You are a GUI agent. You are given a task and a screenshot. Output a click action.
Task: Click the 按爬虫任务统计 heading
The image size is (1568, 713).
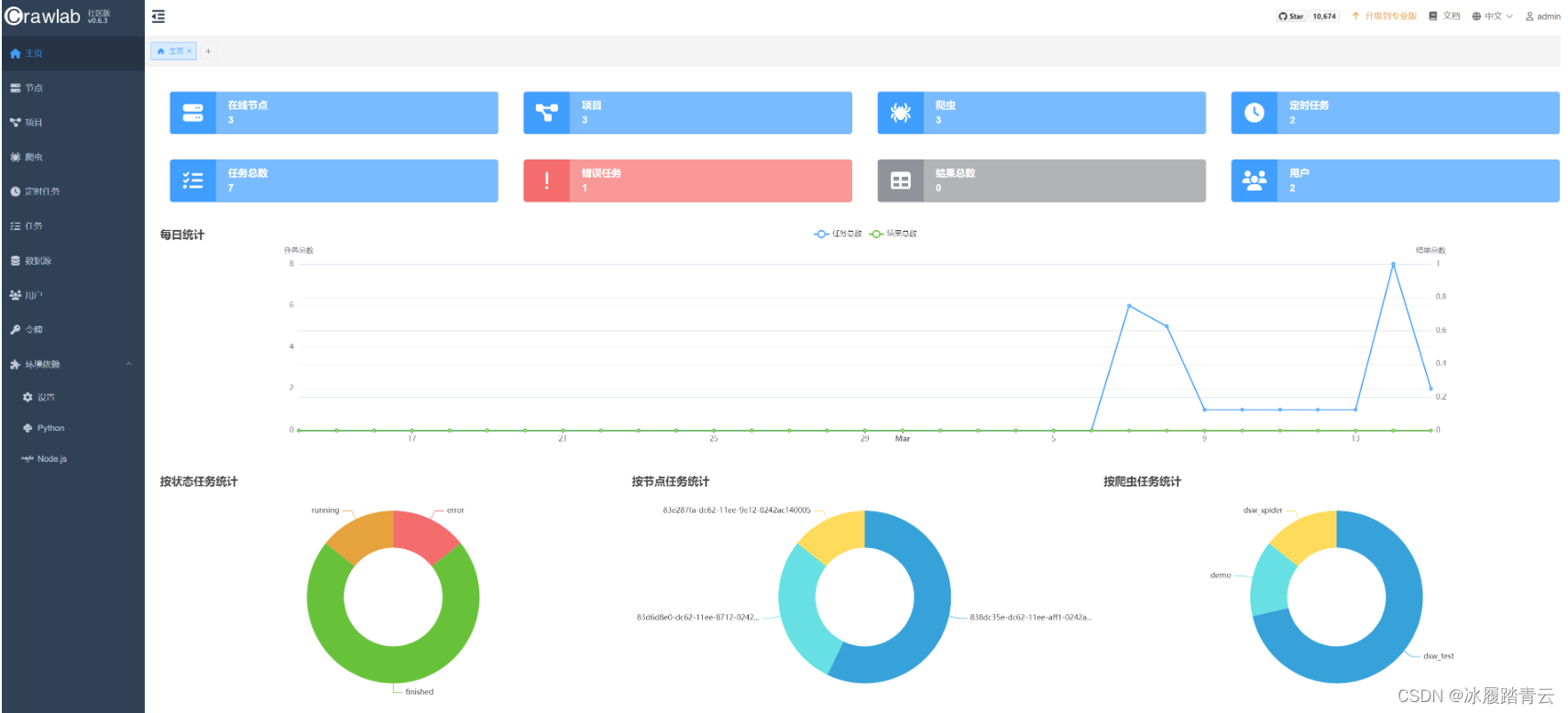point(1142,481)
